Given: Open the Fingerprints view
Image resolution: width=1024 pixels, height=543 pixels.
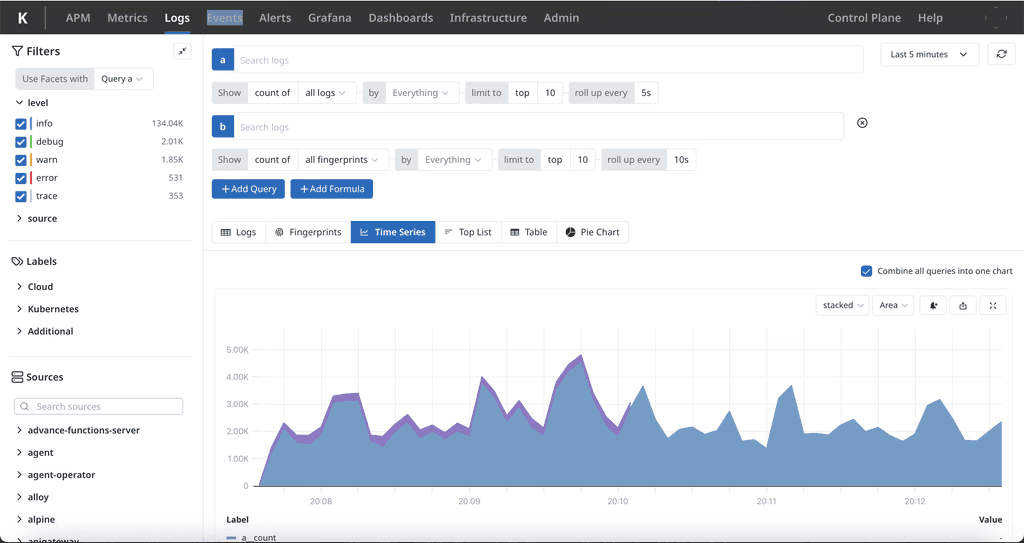Looking at the screenshot, I should tap(308, 232).
